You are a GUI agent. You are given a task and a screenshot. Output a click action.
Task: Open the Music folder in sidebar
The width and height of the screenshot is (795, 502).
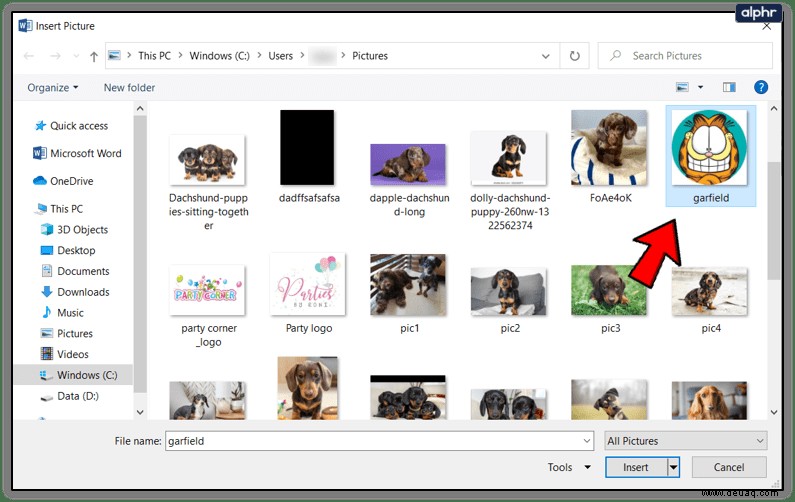coord(62,313)
